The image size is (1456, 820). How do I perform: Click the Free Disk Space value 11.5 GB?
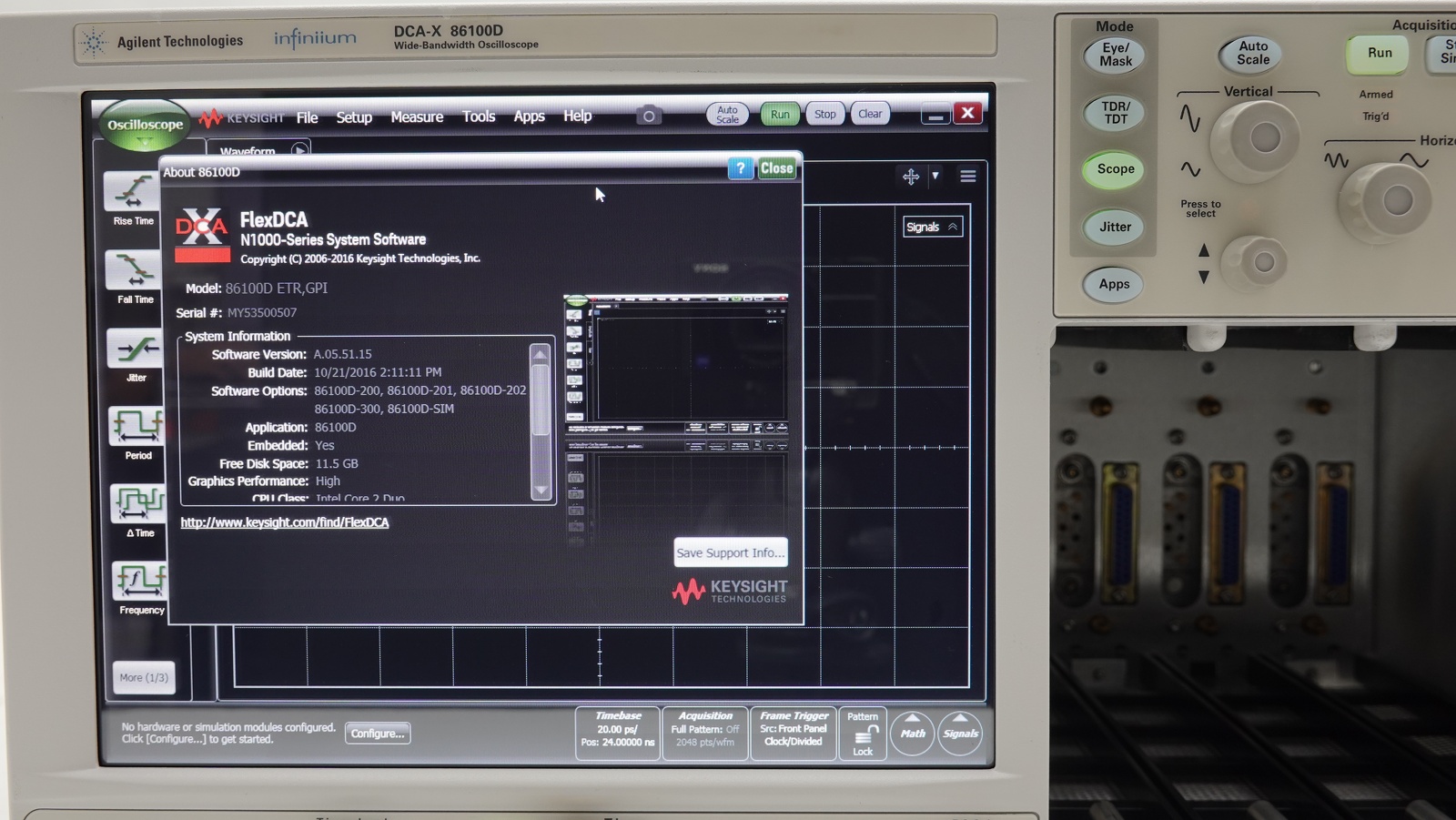click(x=337, y=463)
